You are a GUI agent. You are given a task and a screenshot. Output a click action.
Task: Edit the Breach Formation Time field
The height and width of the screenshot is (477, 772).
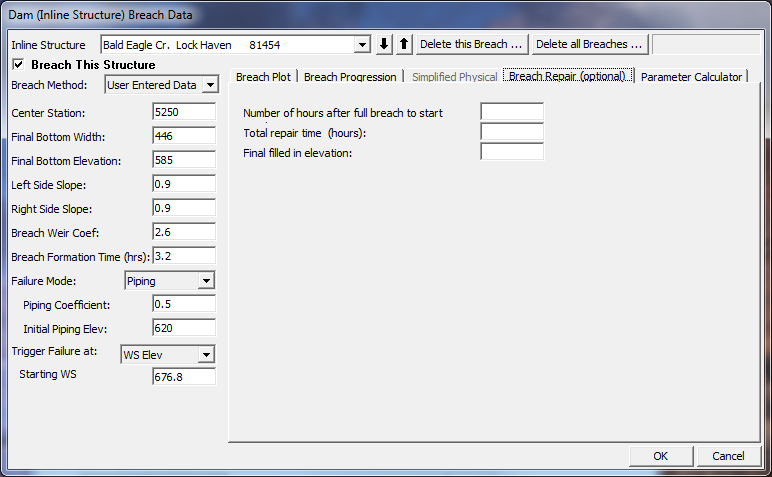click(184, 257)
